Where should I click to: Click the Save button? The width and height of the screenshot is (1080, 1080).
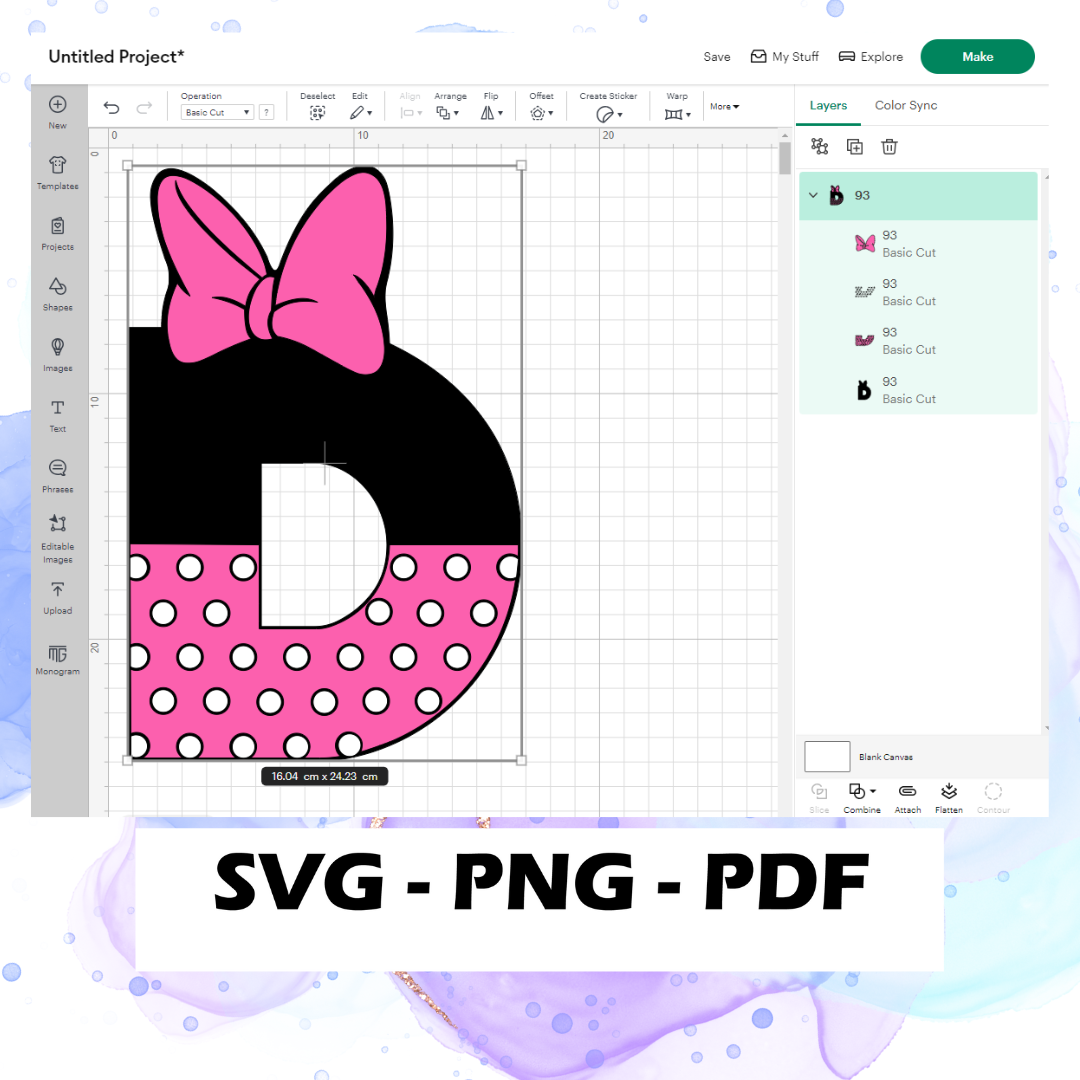pos(717,56)
